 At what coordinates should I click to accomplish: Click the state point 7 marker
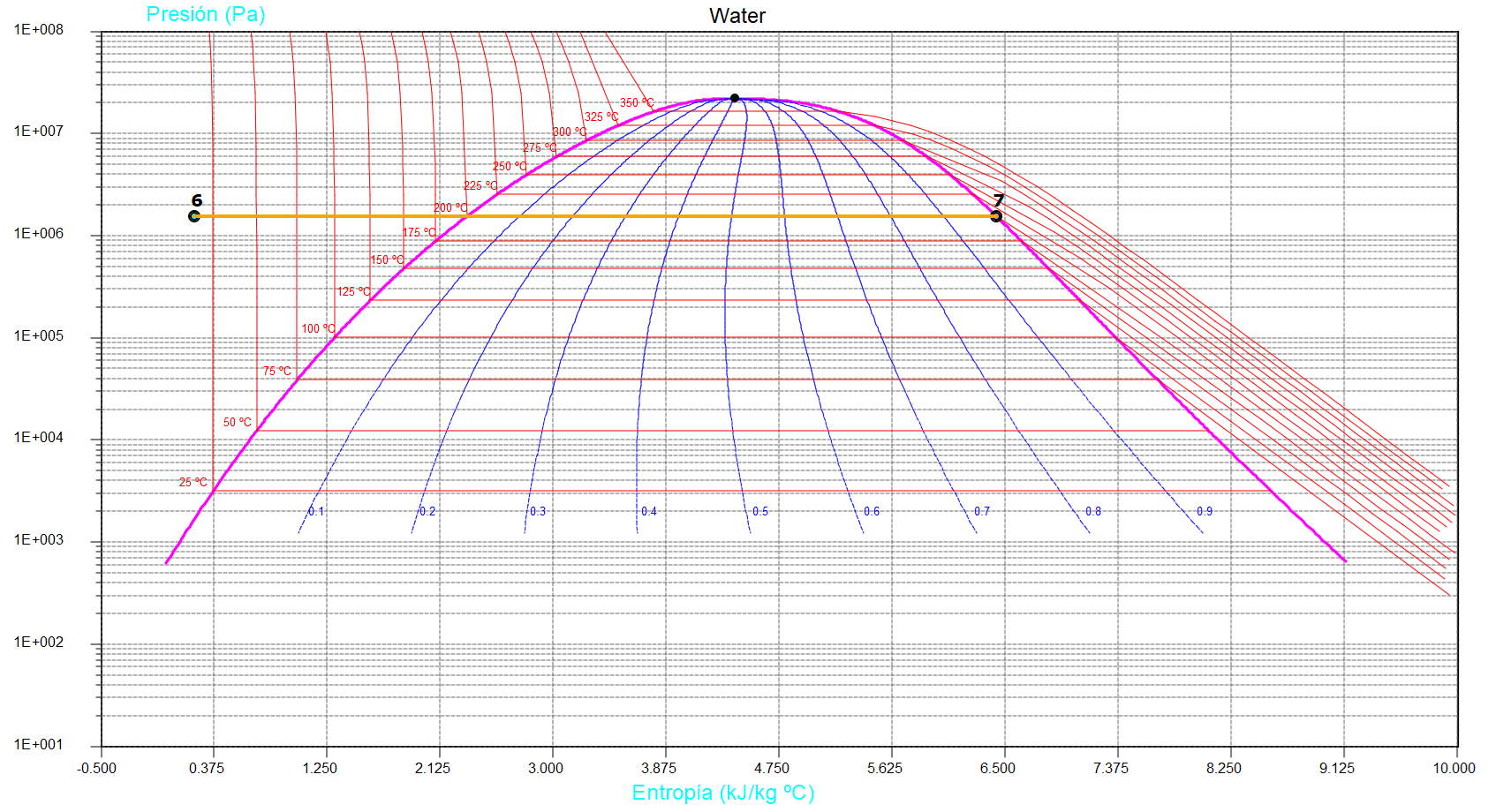click(996, 216)
